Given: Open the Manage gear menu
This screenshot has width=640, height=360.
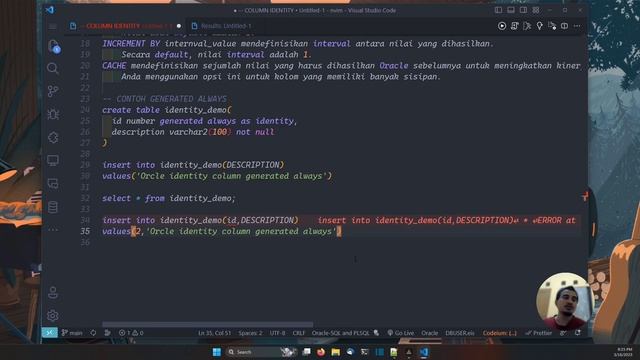Looking at the screenshot, I should pos(53,316).
